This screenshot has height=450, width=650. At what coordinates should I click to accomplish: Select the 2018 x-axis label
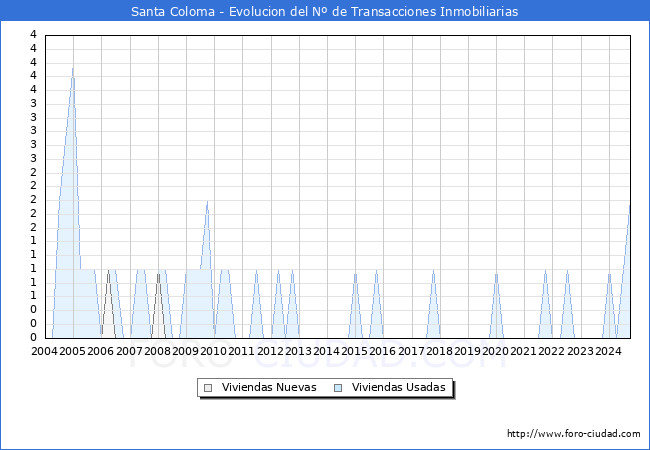(439, 351)
